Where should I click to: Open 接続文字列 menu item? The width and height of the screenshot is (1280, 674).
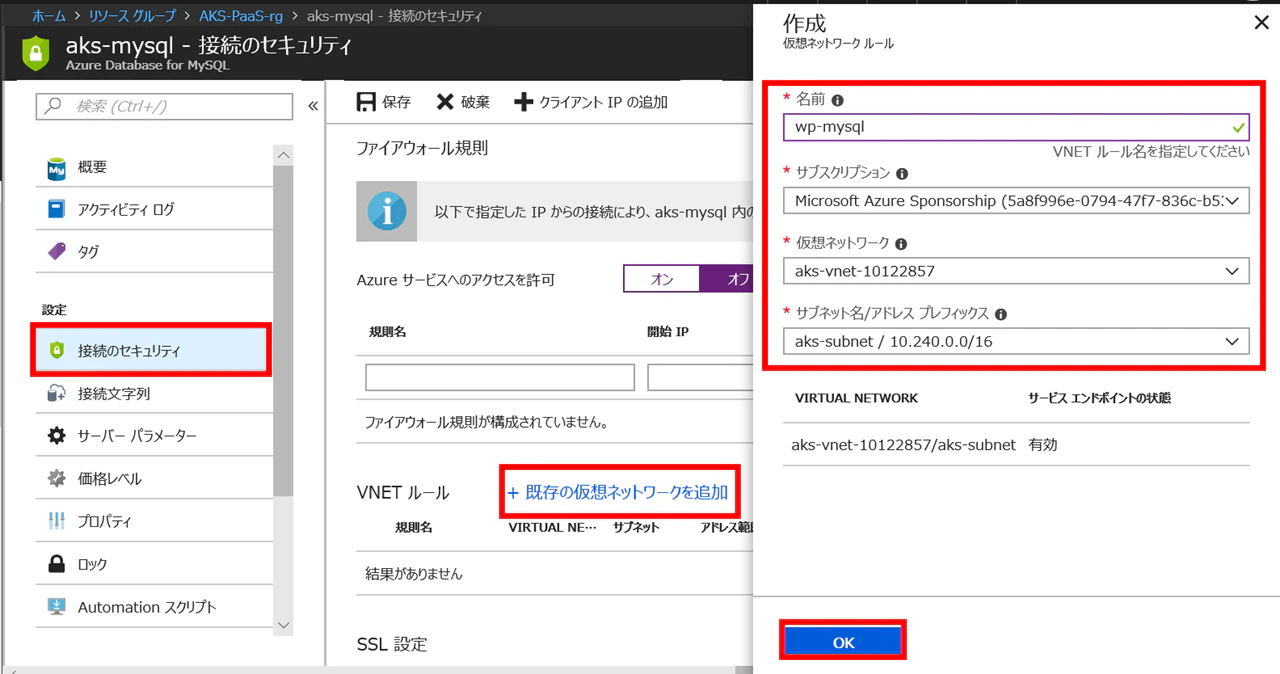154,394
